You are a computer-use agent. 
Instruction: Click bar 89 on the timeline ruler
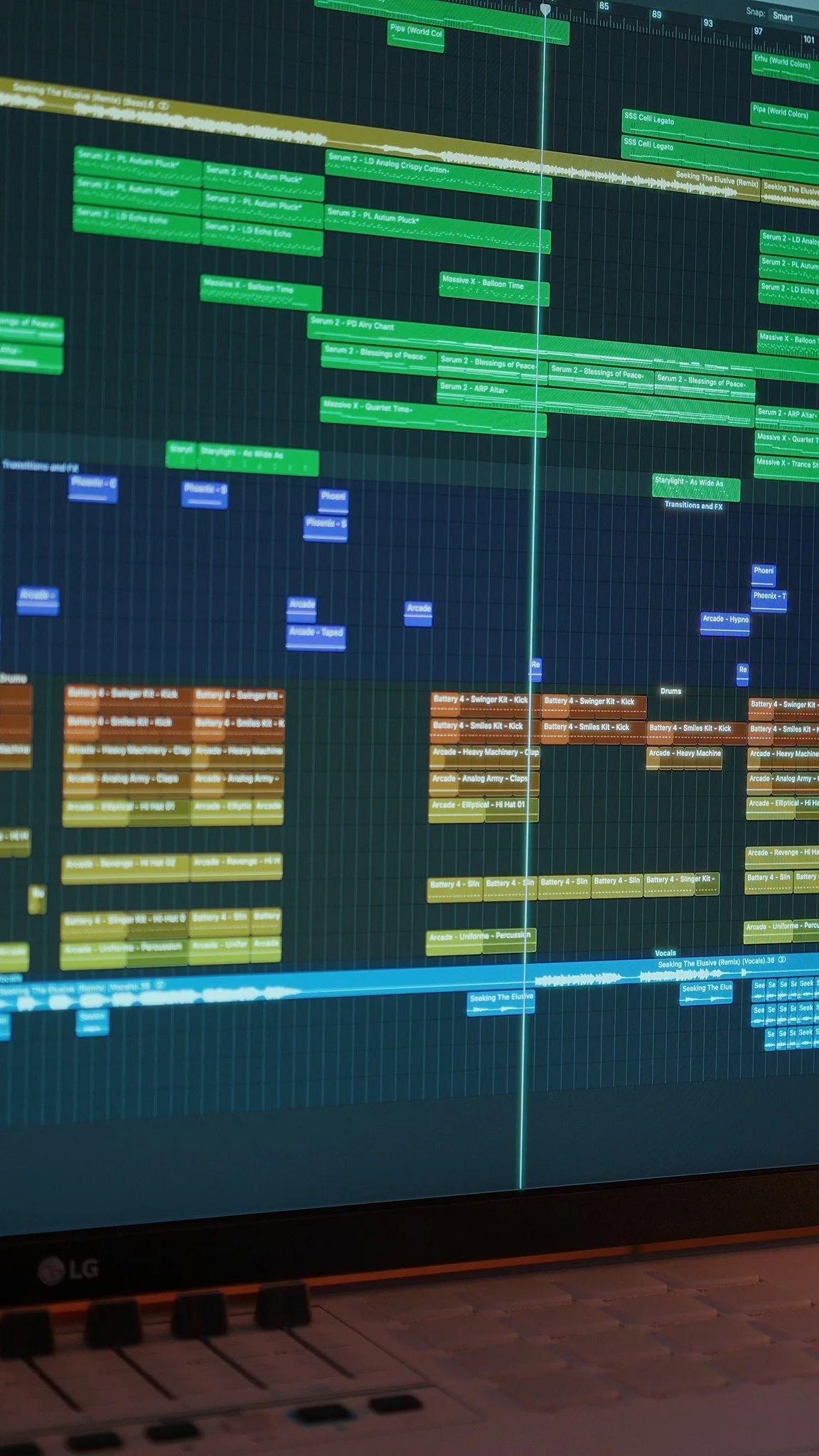coord(656,15)
